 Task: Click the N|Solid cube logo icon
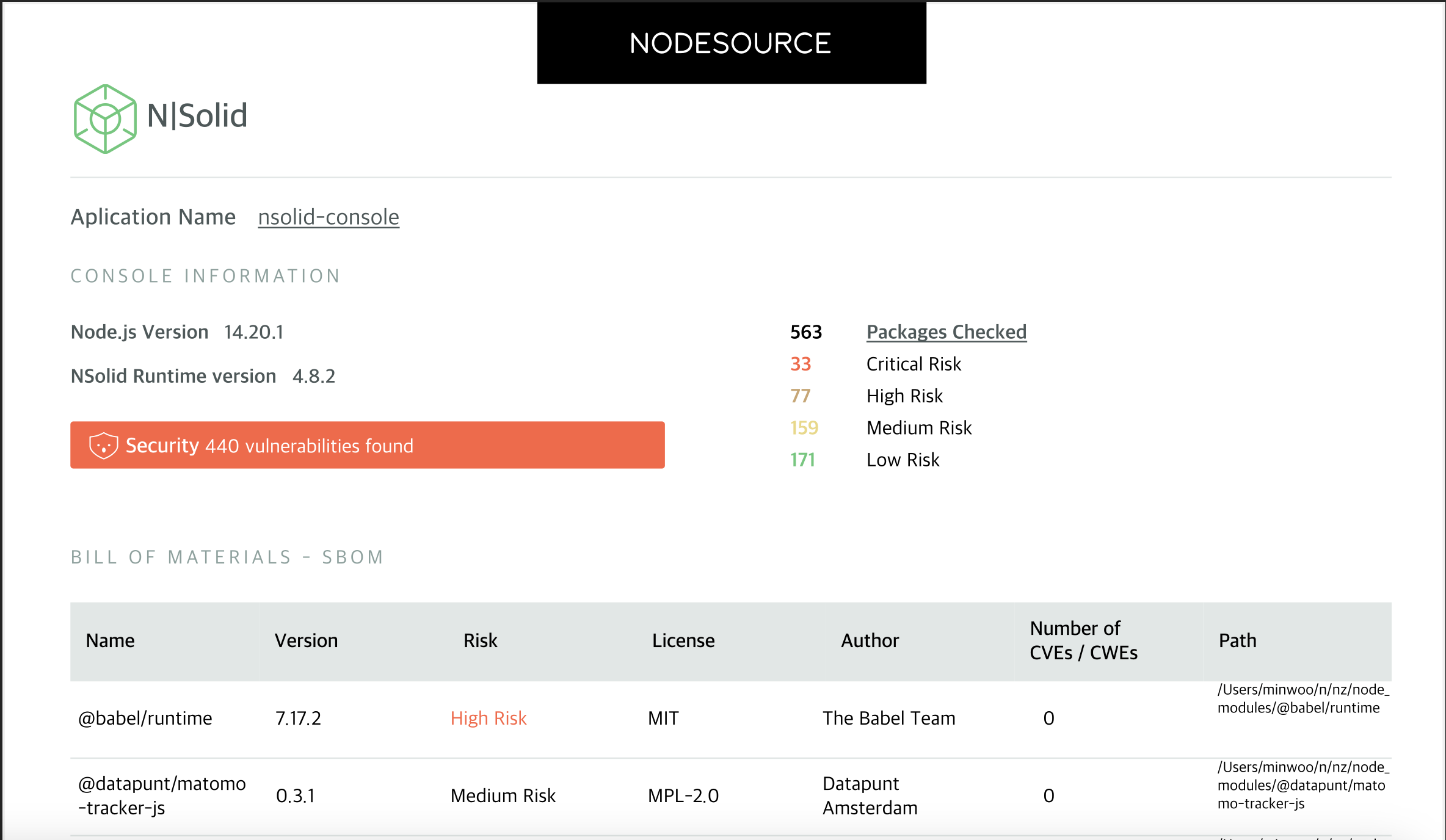click(x=105, y=118)
